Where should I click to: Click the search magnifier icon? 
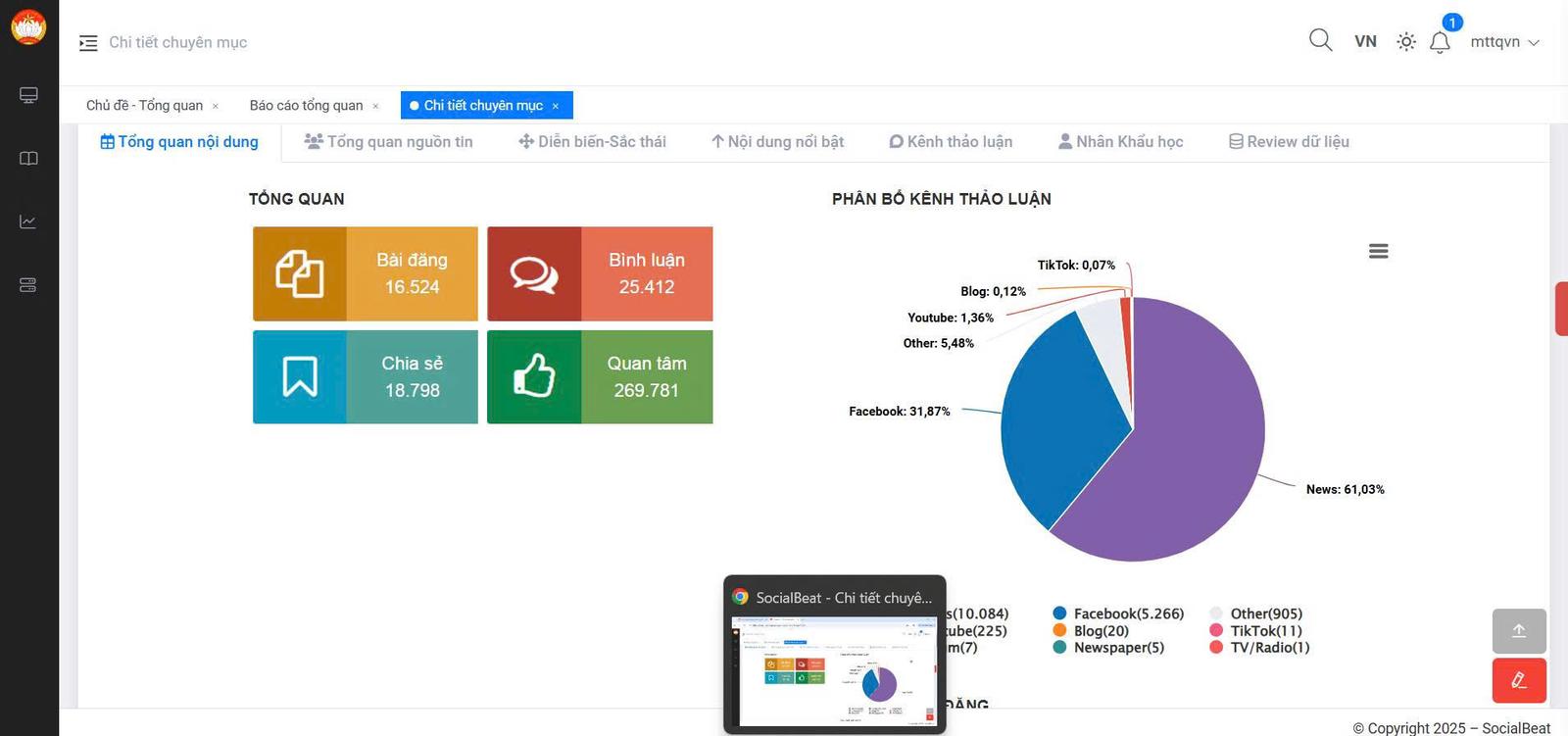tap(1320, 40)
